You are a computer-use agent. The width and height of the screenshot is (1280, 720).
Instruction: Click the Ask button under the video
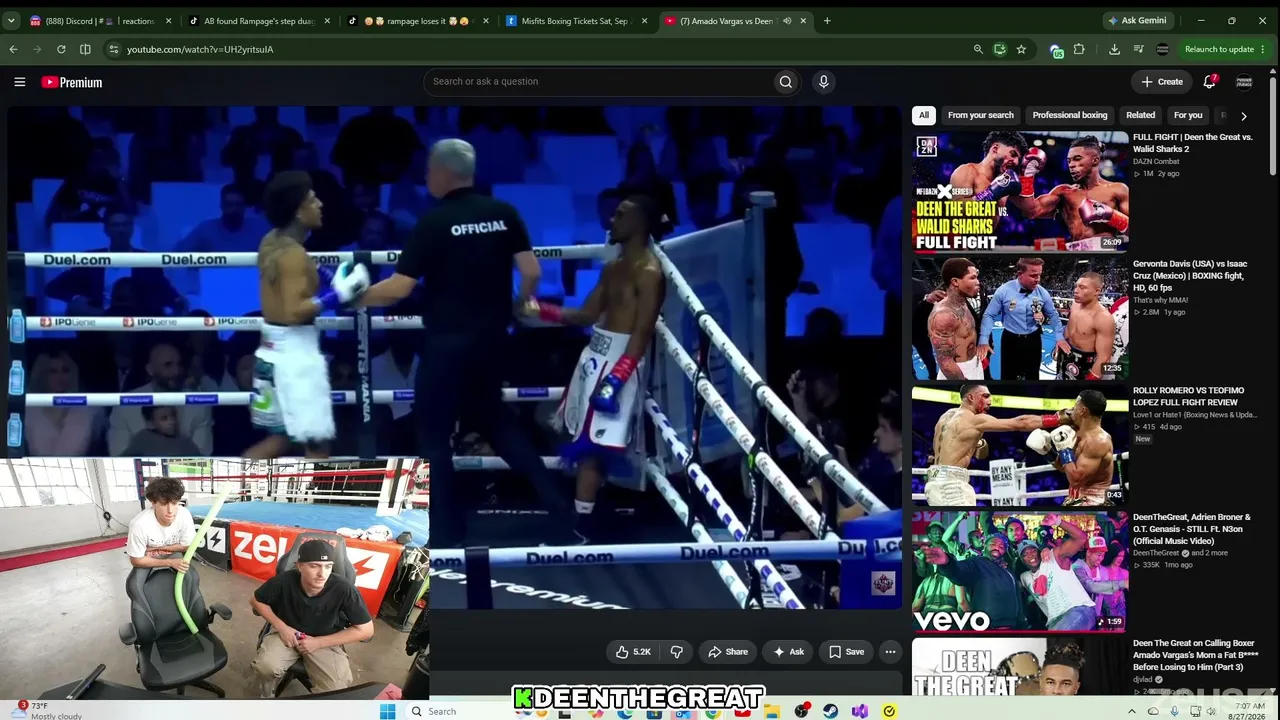pos(788,652)
